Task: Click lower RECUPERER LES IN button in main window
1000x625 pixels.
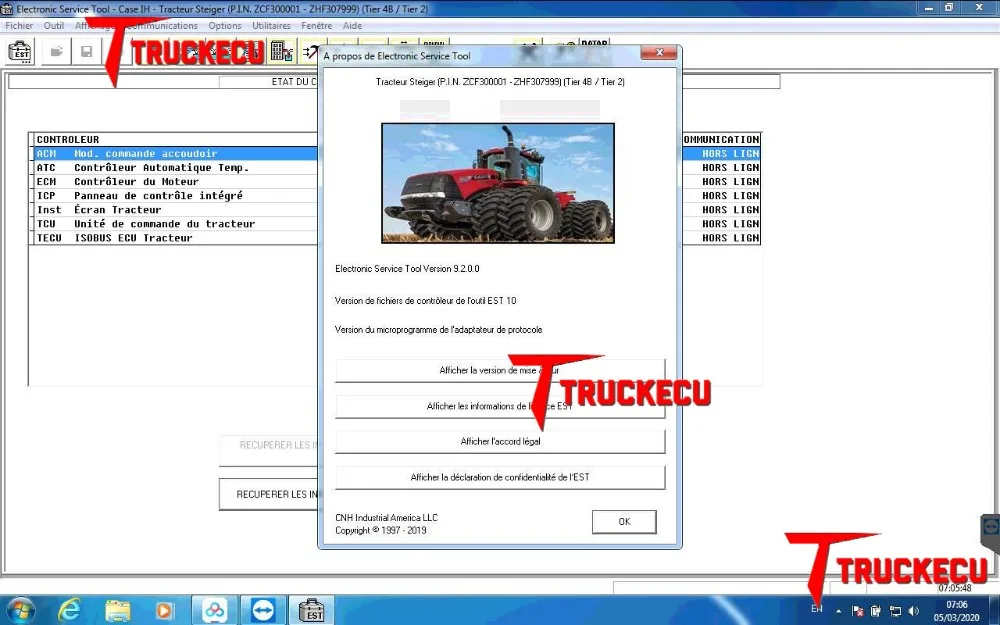Action: pyautogui.click(x=268, y=494)
